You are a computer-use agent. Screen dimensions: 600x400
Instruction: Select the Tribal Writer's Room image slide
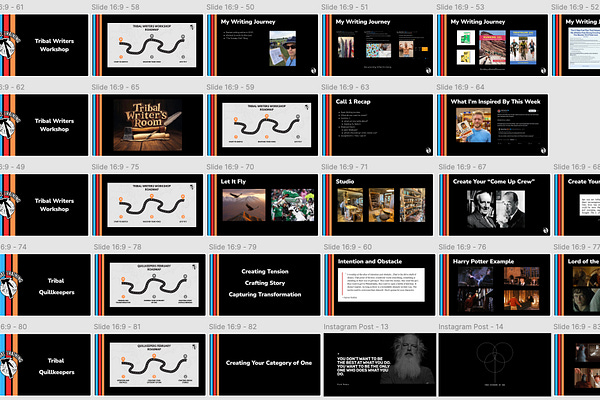click(x=148, y=125)
